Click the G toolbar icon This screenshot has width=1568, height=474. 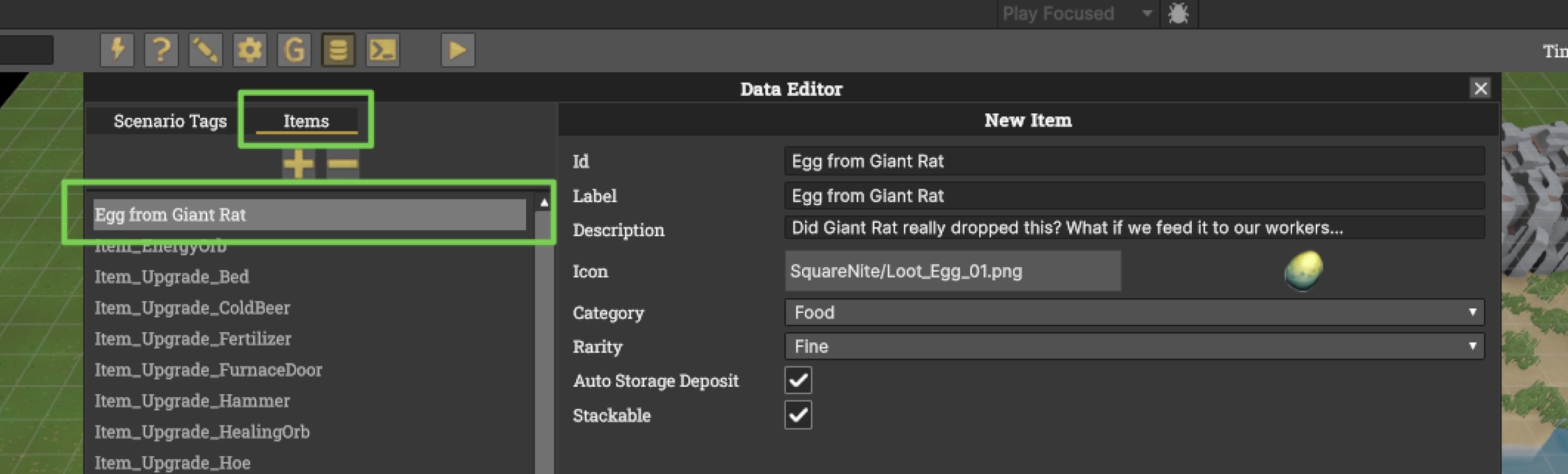point(294,50)
